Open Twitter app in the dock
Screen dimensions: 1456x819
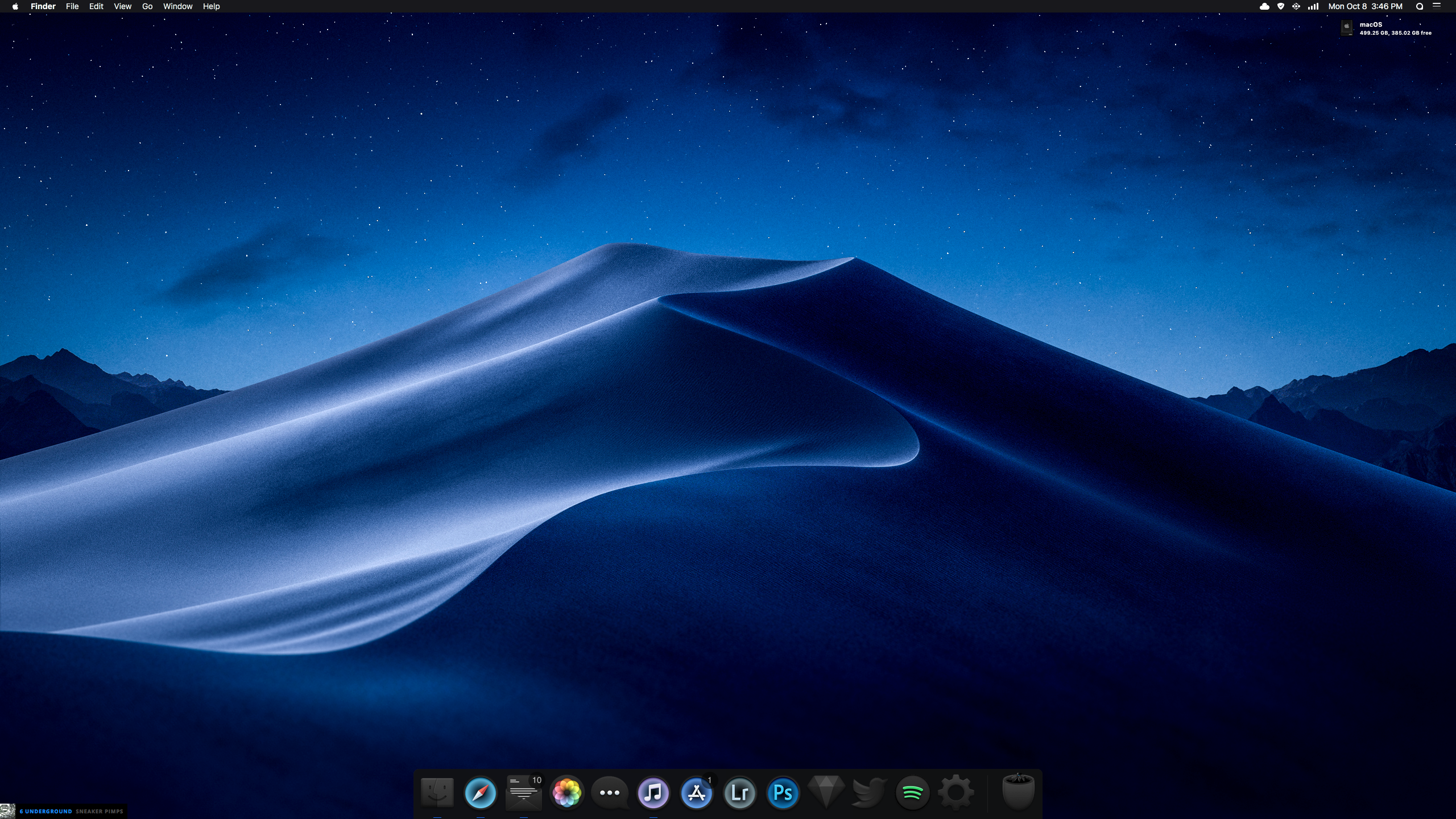tap(869, 792)
